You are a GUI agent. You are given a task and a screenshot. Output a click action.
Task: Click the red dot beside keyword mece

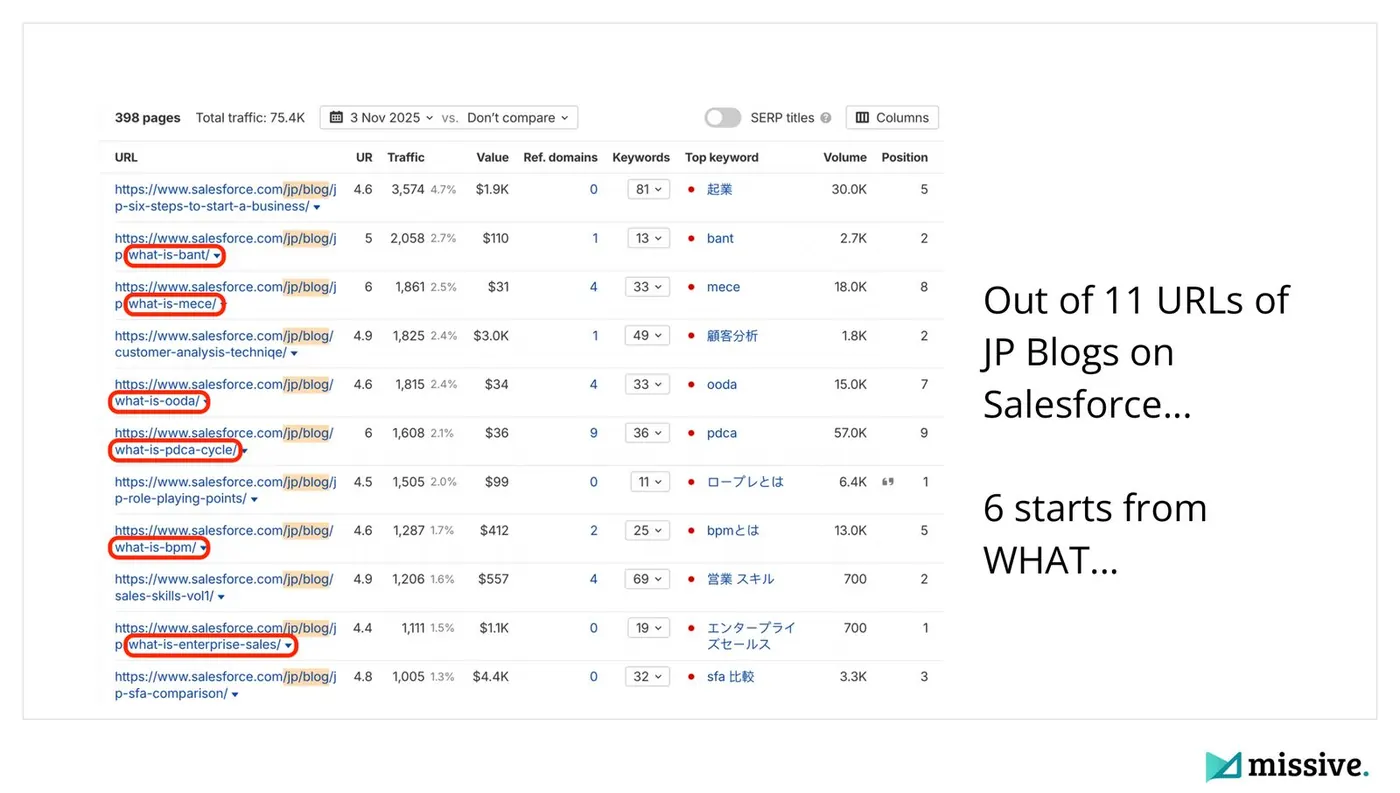691,287
